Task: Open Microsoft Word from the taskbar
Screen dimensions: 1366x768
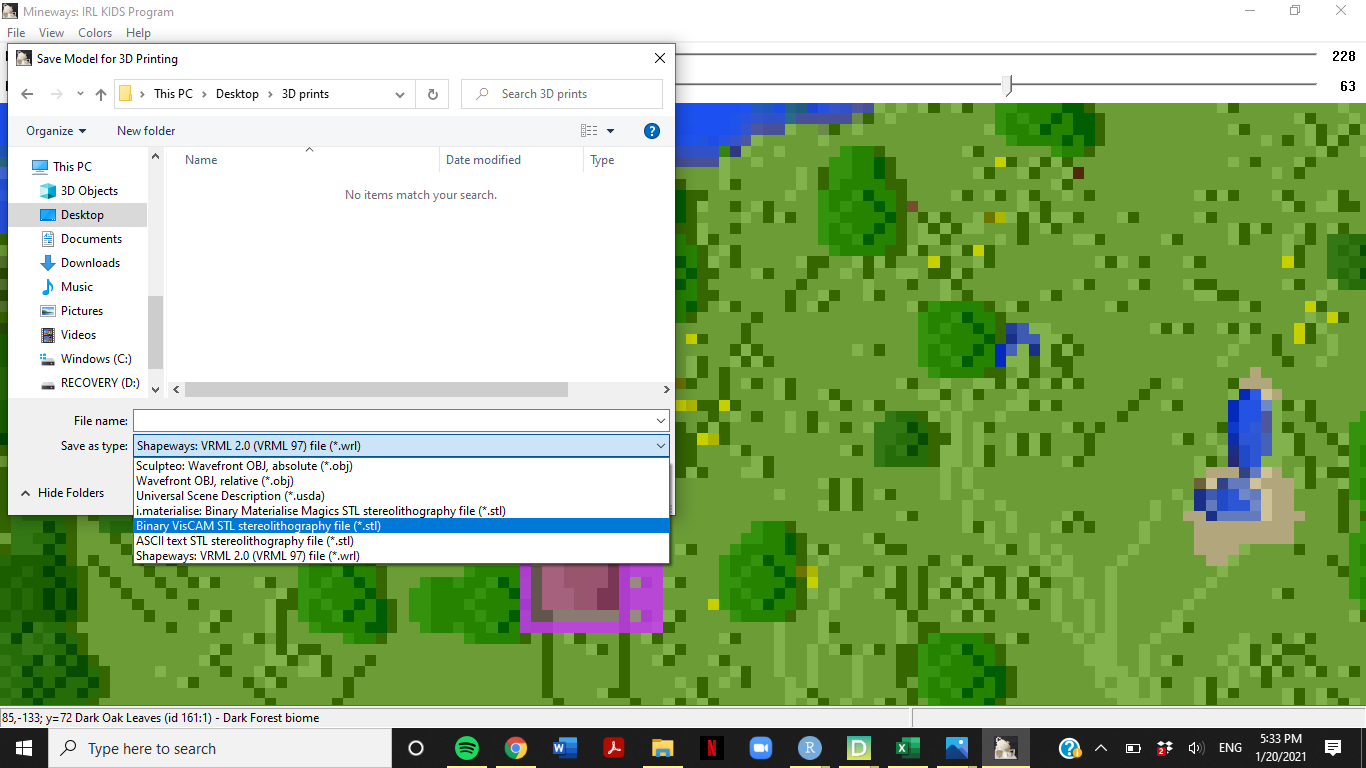Action: 564,748
